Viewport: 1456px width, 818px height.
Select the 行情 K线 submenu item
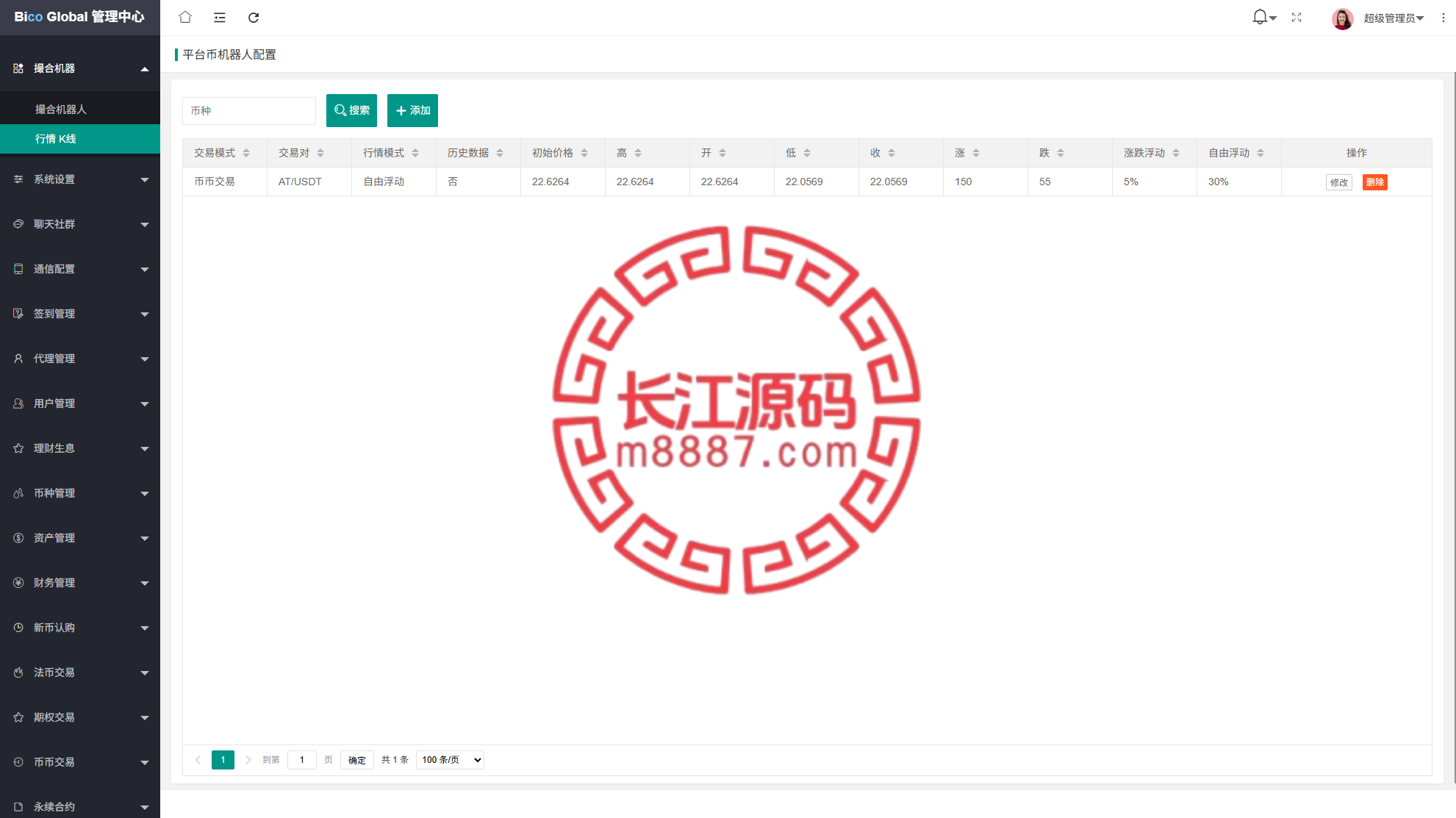pyautogui.click(x=80, y=139)
